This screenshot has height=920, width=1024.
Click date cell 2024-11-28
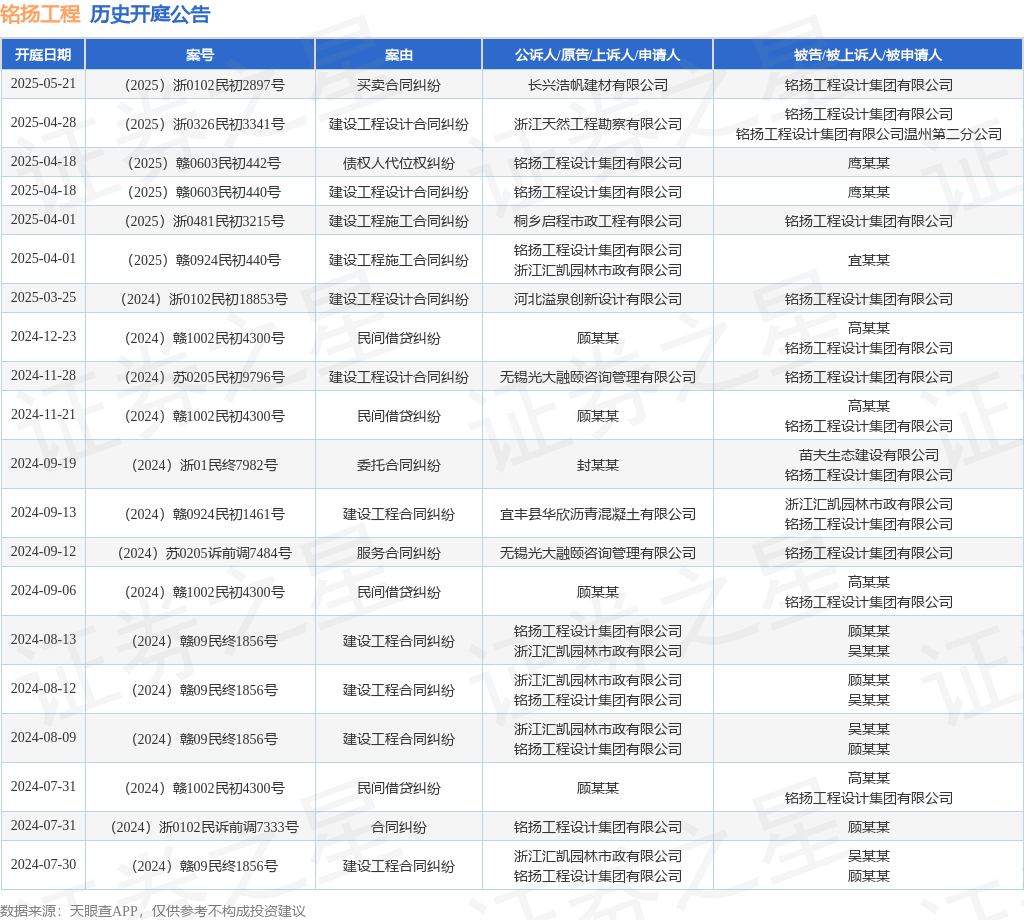pos(43,375)
